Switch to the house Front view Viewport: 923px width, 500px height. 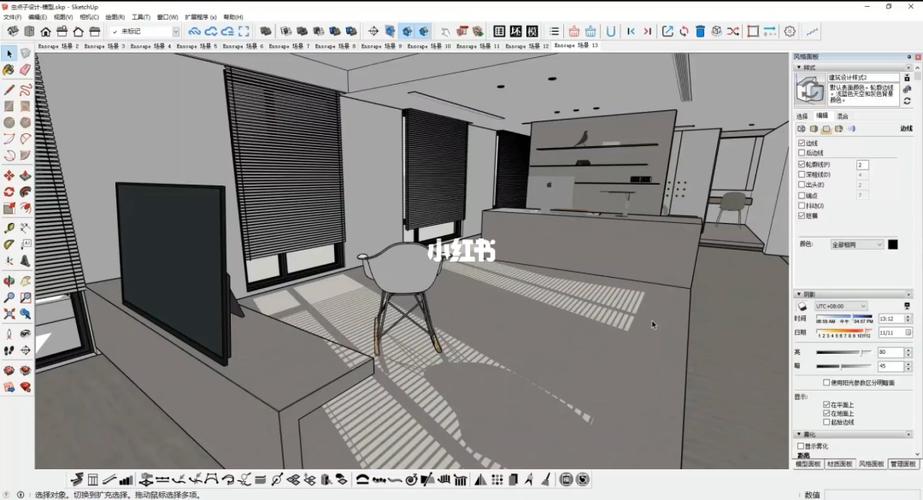[45, 31]
